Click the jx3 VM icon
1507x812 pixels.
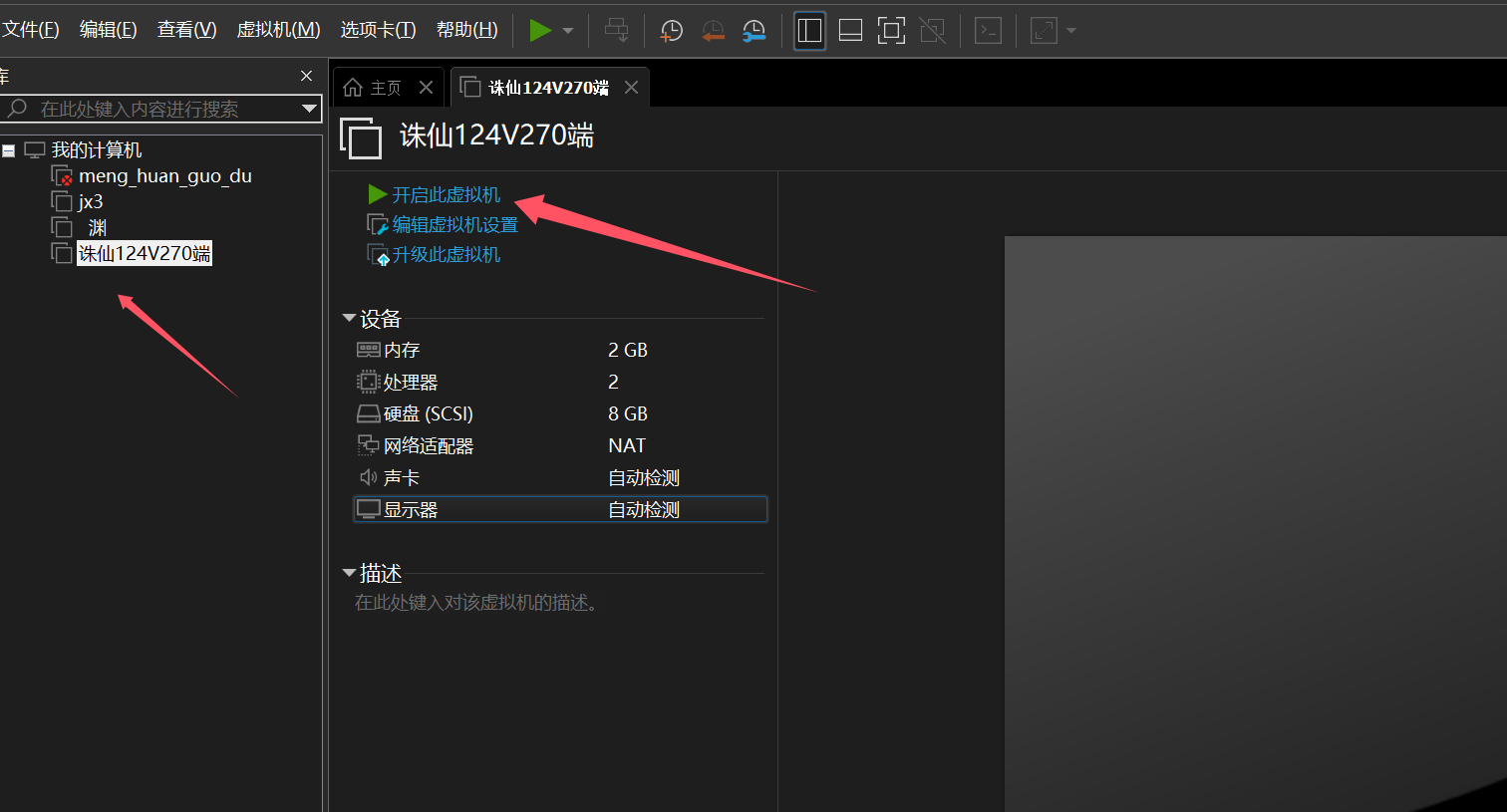click(x=62, y=201)
